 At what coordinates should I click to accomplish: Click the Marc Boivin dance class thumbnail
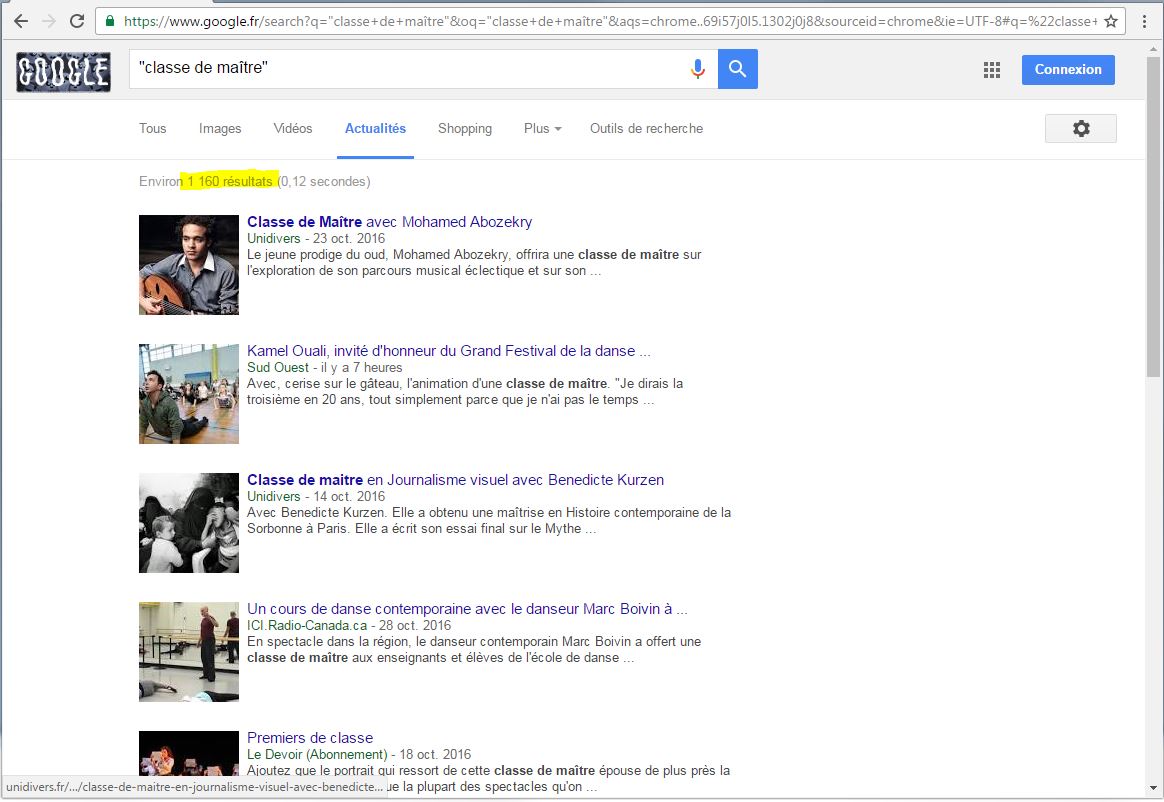point(189,651)
